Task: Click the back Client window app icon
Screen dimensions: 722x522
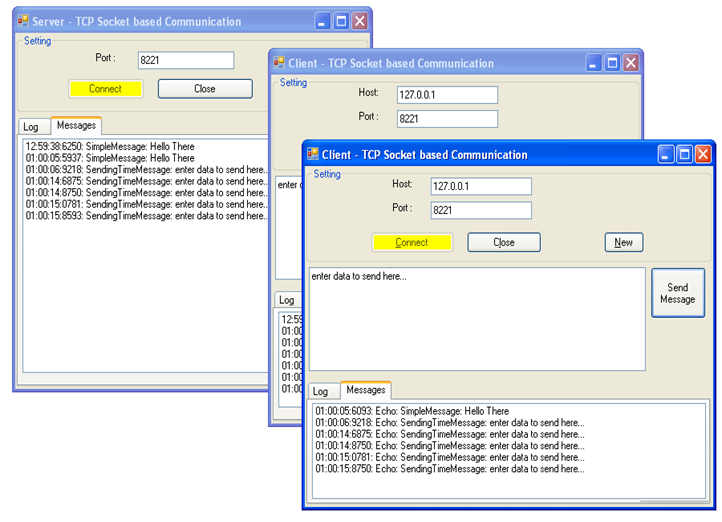Action: (x=279, y=63)
